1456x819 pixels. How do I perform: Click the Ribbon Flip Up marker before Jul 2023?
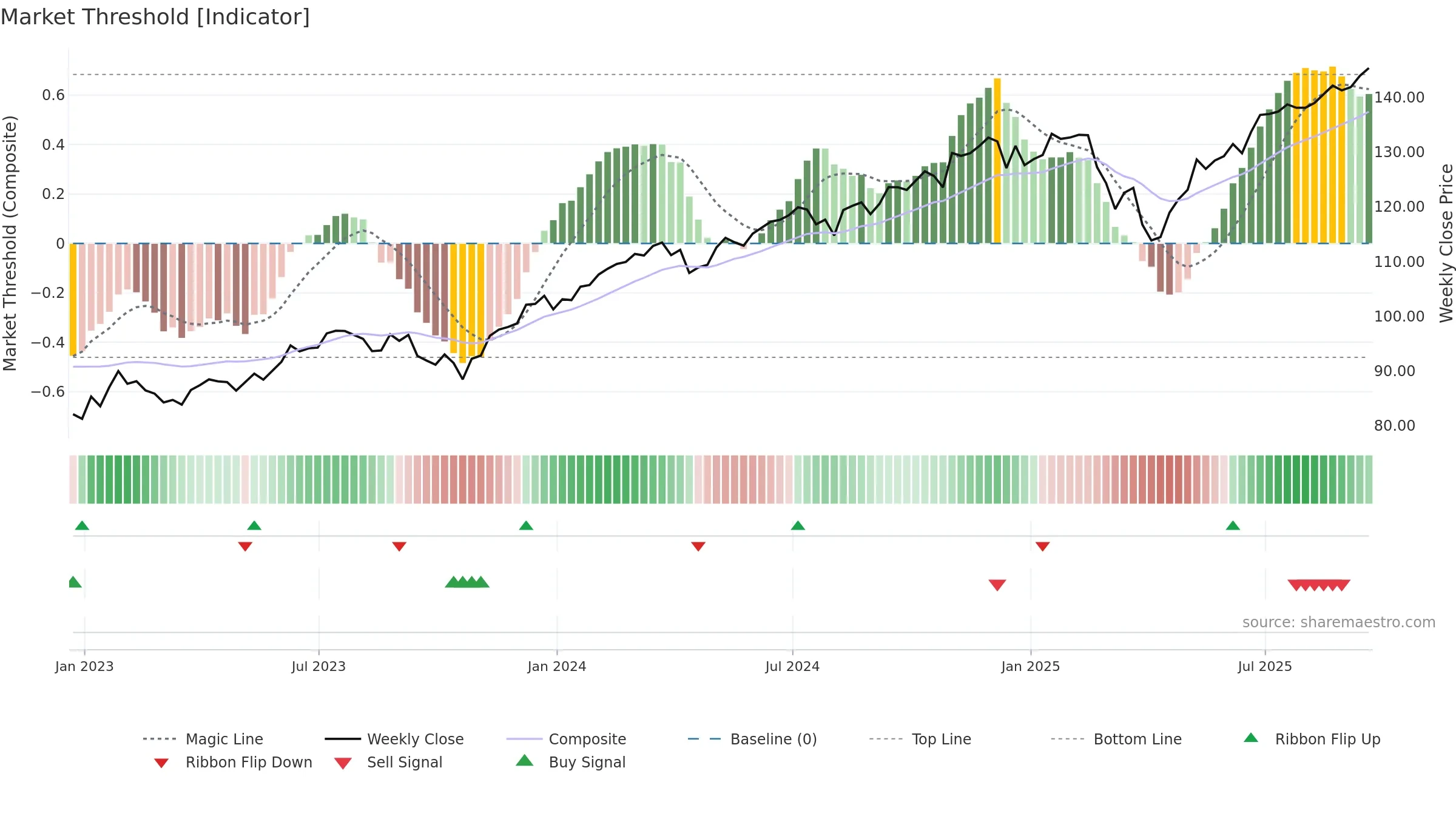254,525
